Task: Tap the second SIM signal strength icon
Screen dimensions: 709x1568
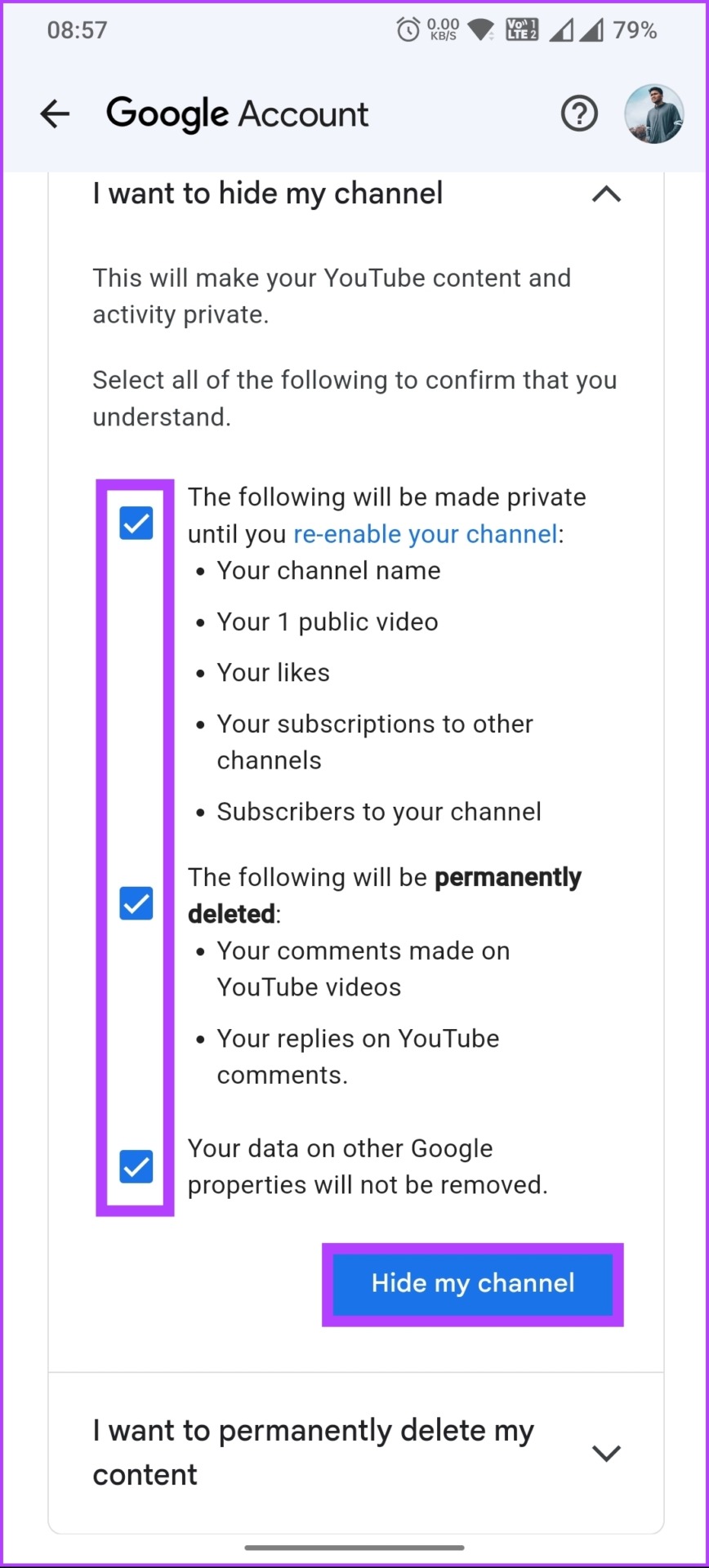Action: (591, 31)
